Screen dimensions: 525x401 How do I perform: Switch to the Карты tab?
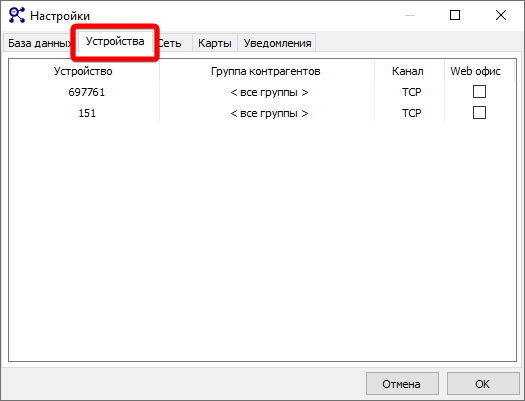click(x=215, y=43)
